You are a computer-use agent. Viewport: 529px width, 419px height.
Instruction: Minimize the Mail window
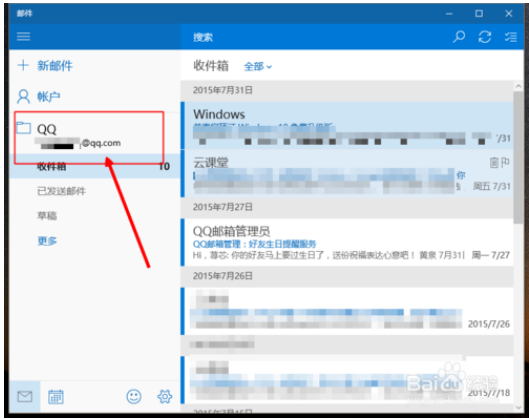[449, 14]
